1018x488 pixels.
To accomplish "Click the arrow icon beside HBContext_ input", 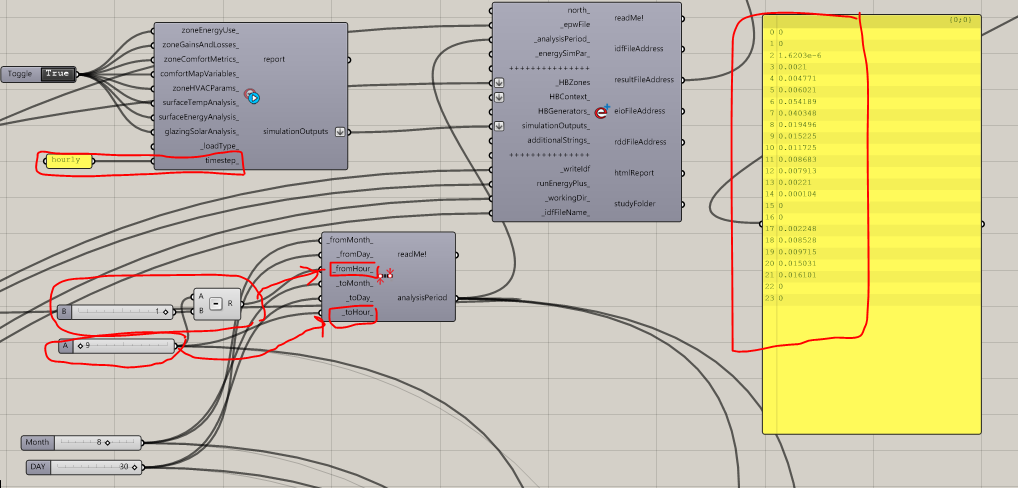I will pyautogui.click(x=499, y=97).
